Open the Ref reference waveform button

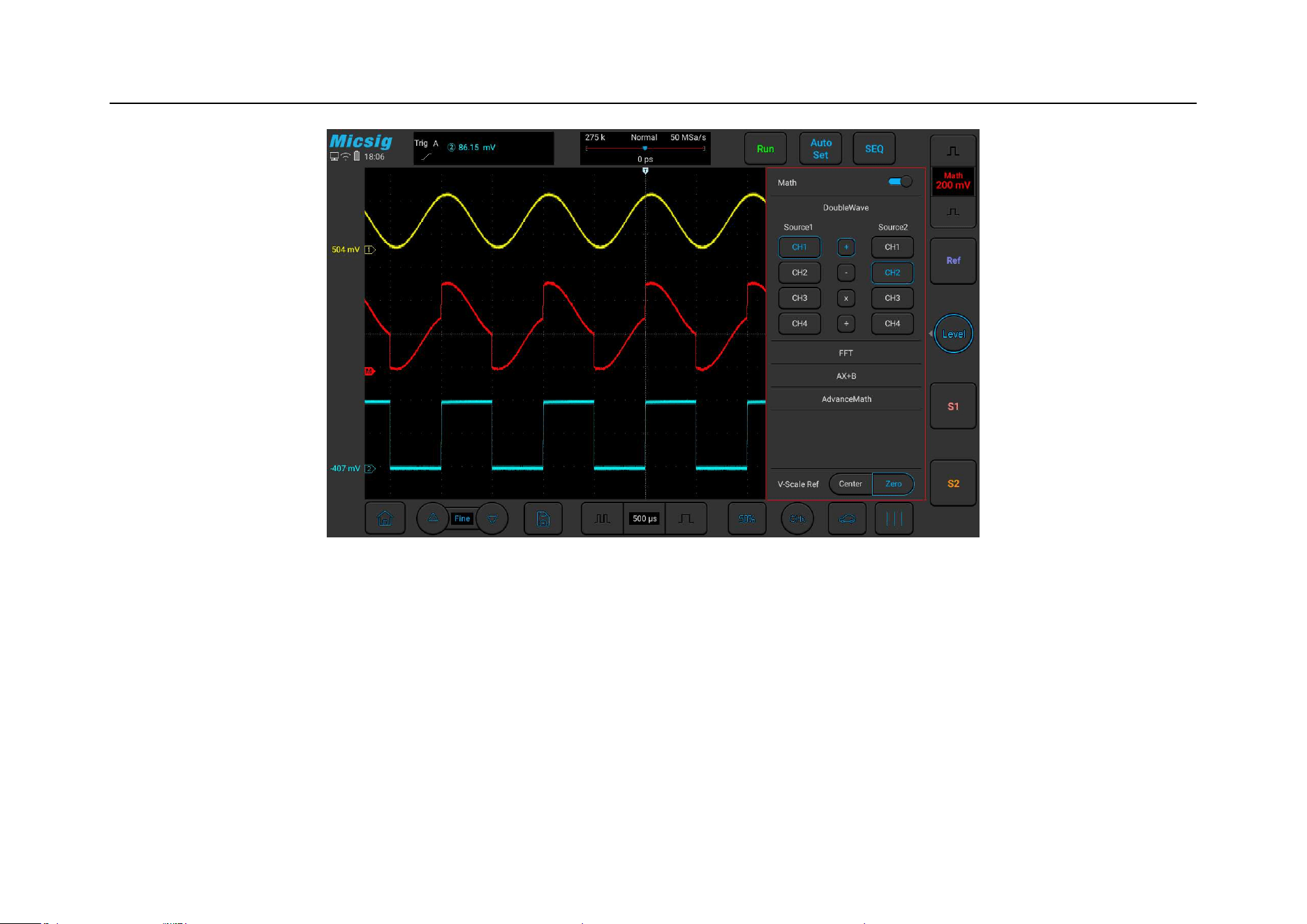click(x=953, y=260)
